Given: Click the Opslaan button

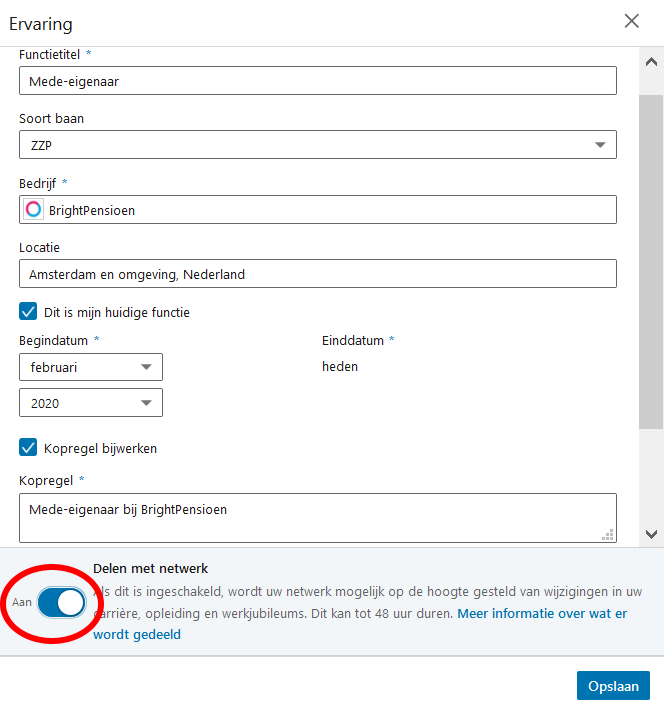Looking at the screenshot, I should coord(613,685).
